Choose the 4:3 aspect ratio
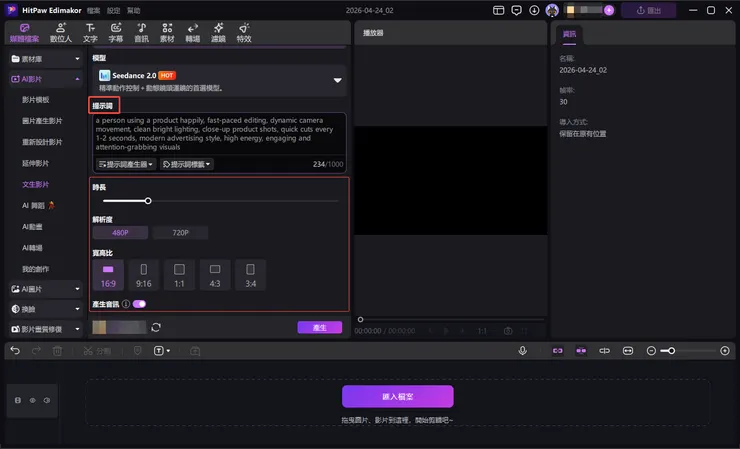This screenshot has width=740, height=449. pyautogui.click(x=215, y=275)
